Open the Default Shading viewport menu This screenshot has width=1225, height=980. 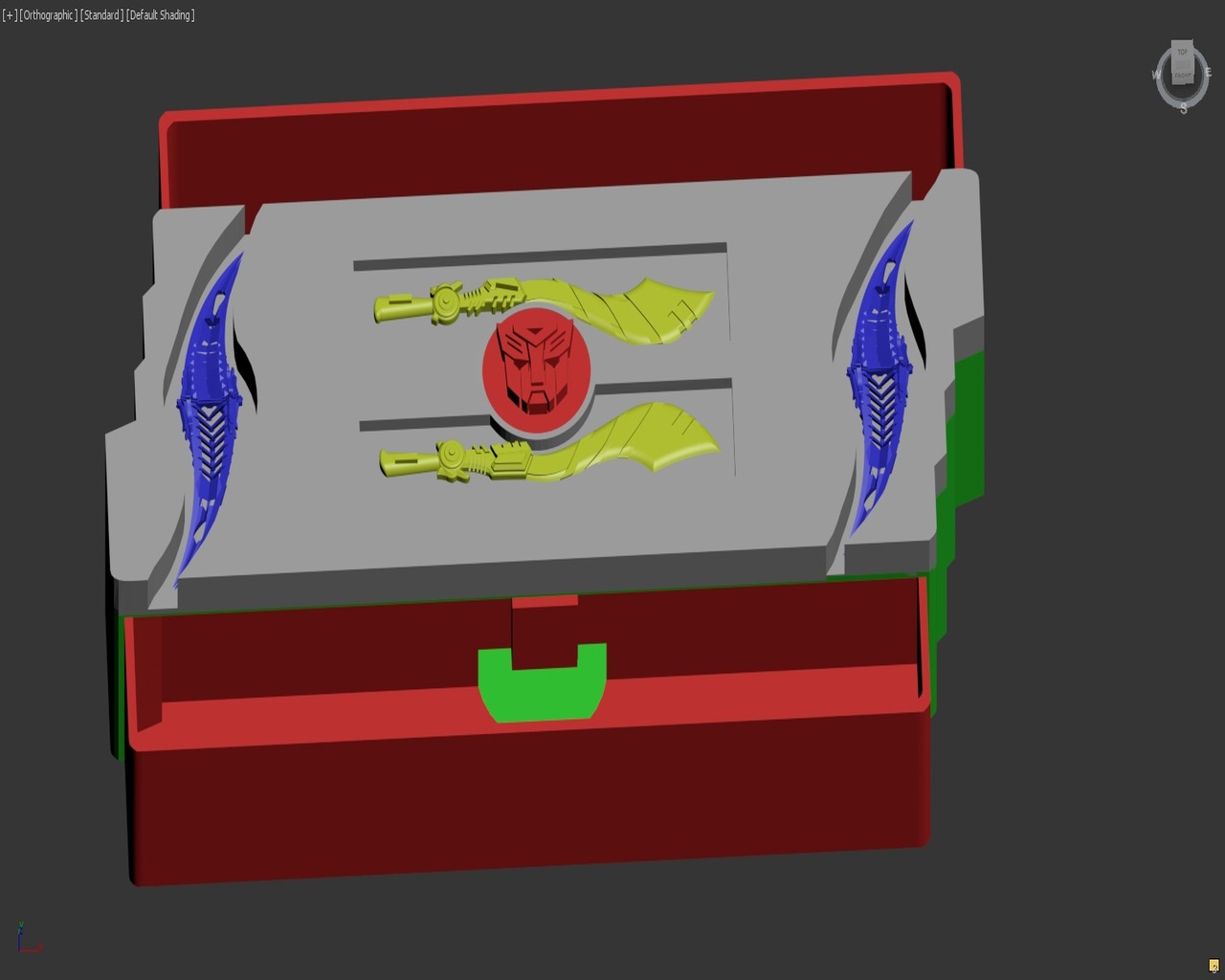[x=161, y=15]
